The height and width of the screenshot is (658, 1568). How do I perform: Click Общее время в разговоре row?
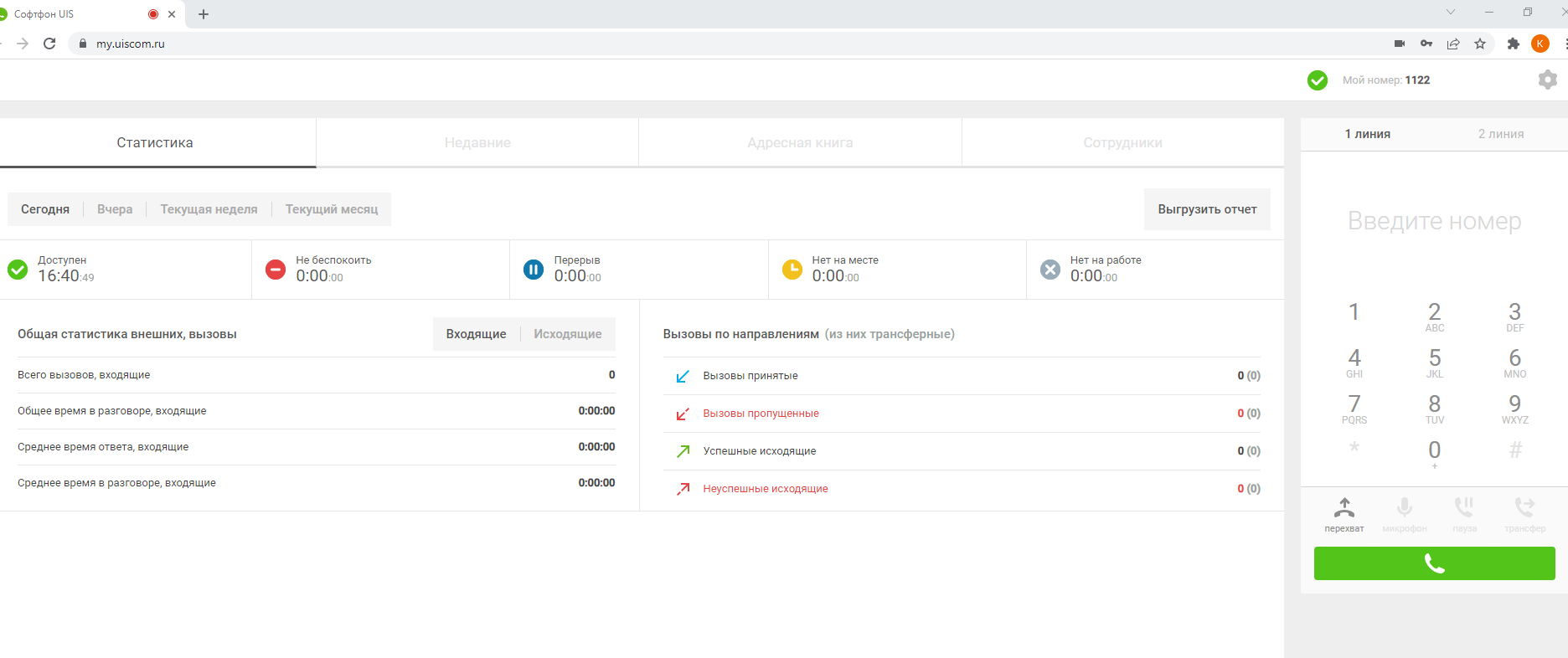click(x=316, y=411)
